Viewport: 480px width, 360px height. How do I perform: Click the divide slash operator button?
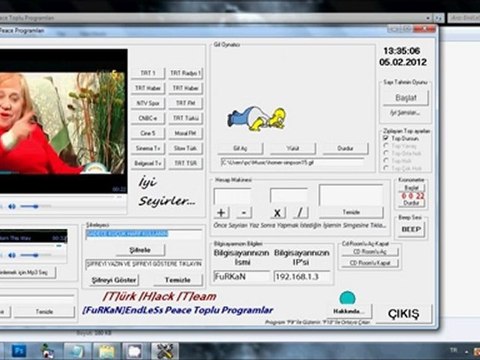point(300,212)
